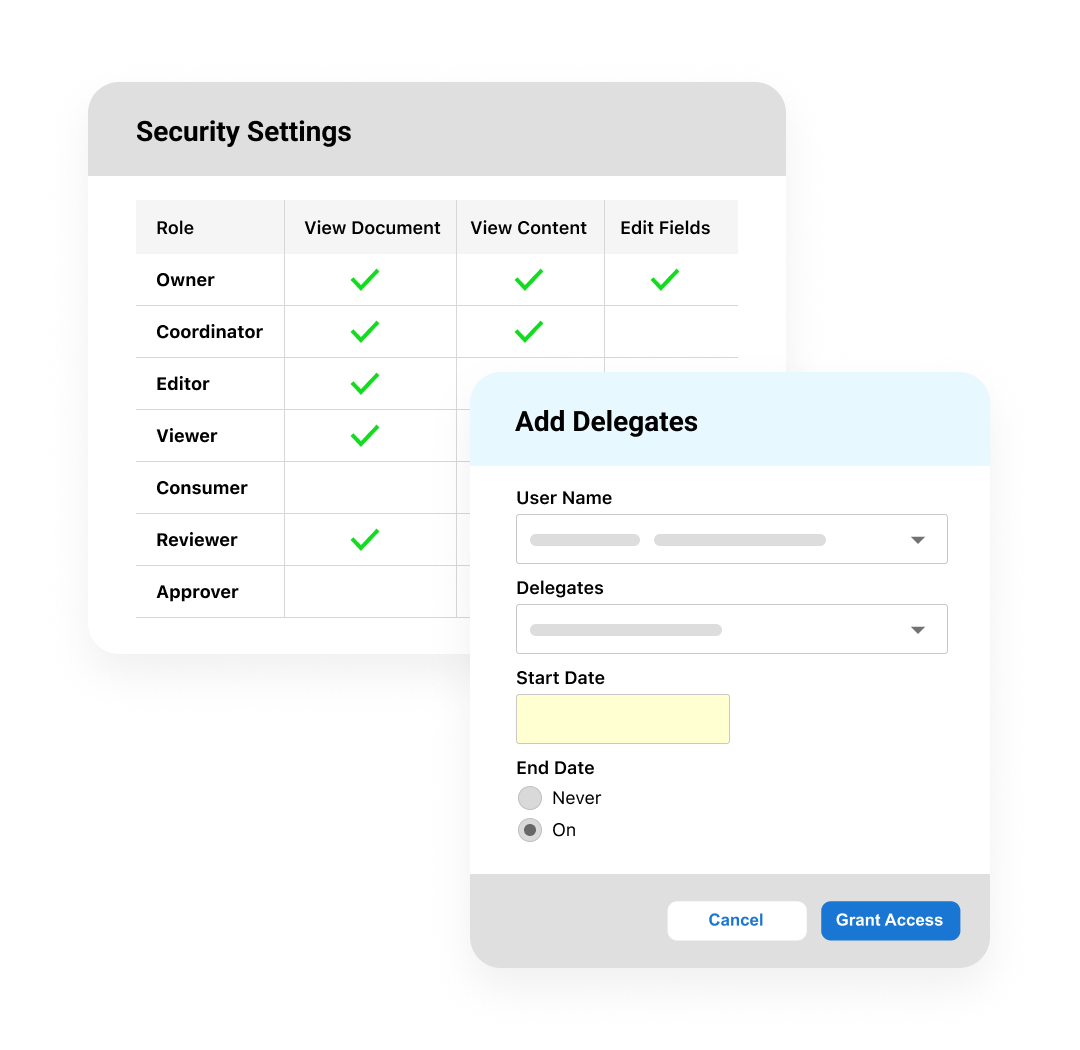Expand the Delegates dropdown arrow
1080x1050 pixels.
[x=917, y=630]
